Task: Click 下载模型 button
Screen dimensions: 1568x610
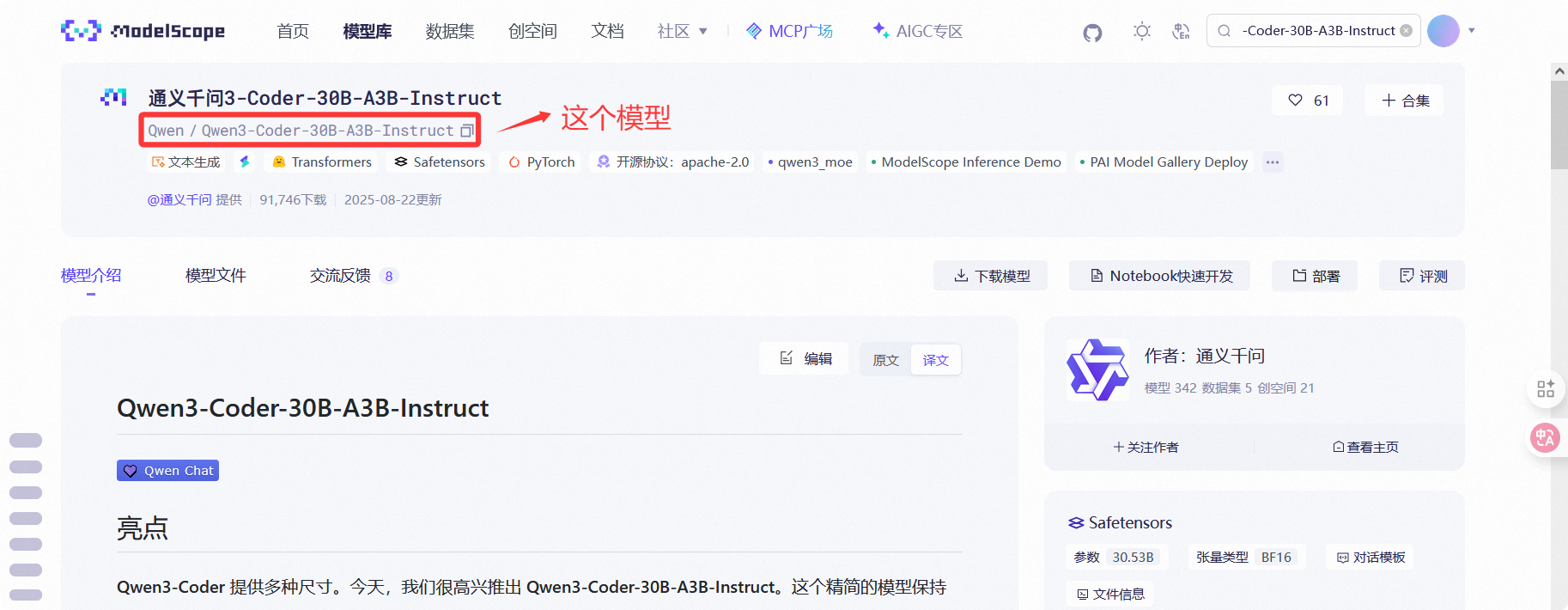Action: [991, 276]
